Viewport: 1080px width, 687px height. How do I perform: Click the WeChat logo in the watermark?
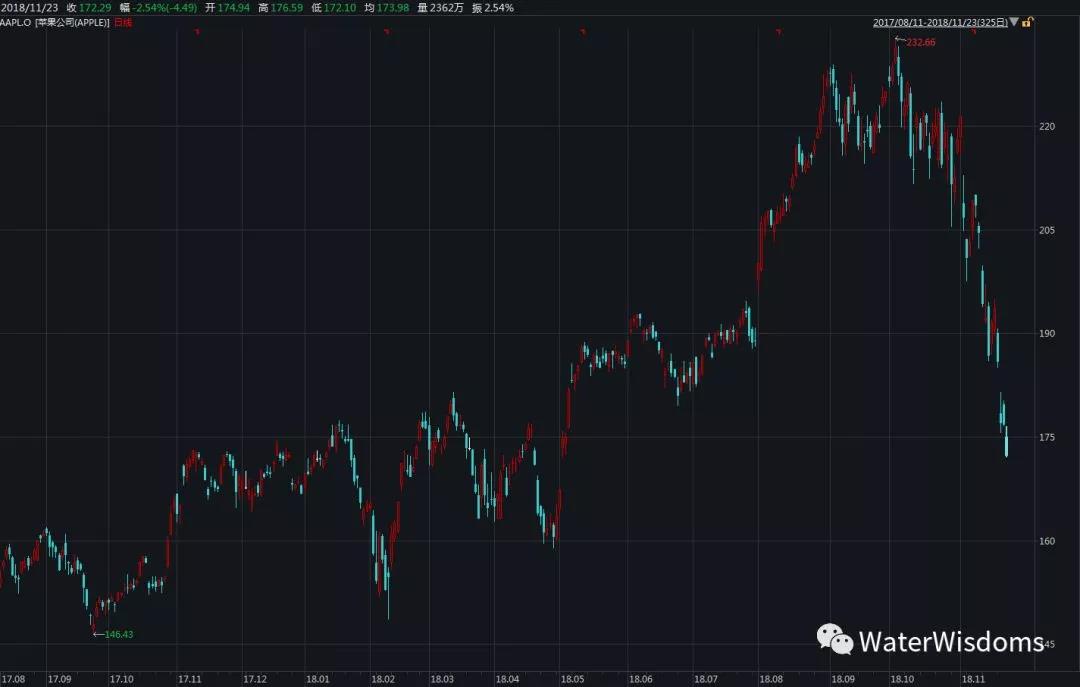[x=834, y=639]
